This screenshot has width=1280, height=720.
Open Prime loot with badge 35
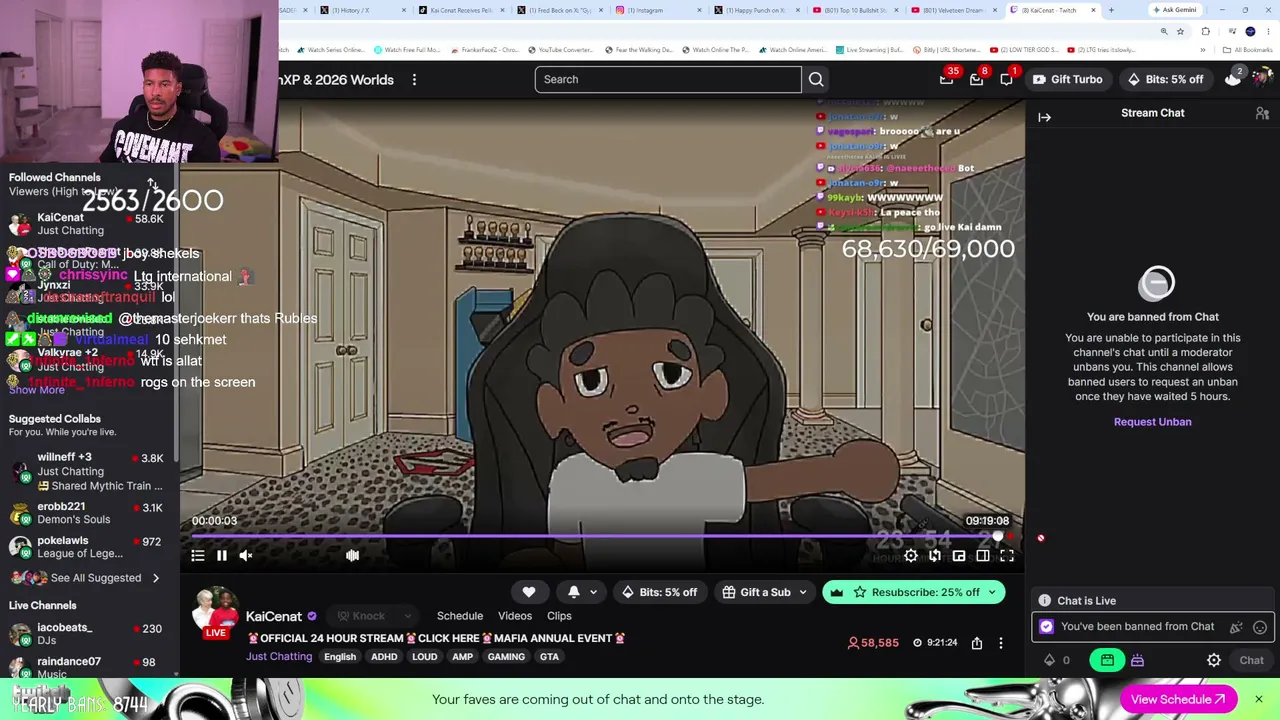[946, 79]
